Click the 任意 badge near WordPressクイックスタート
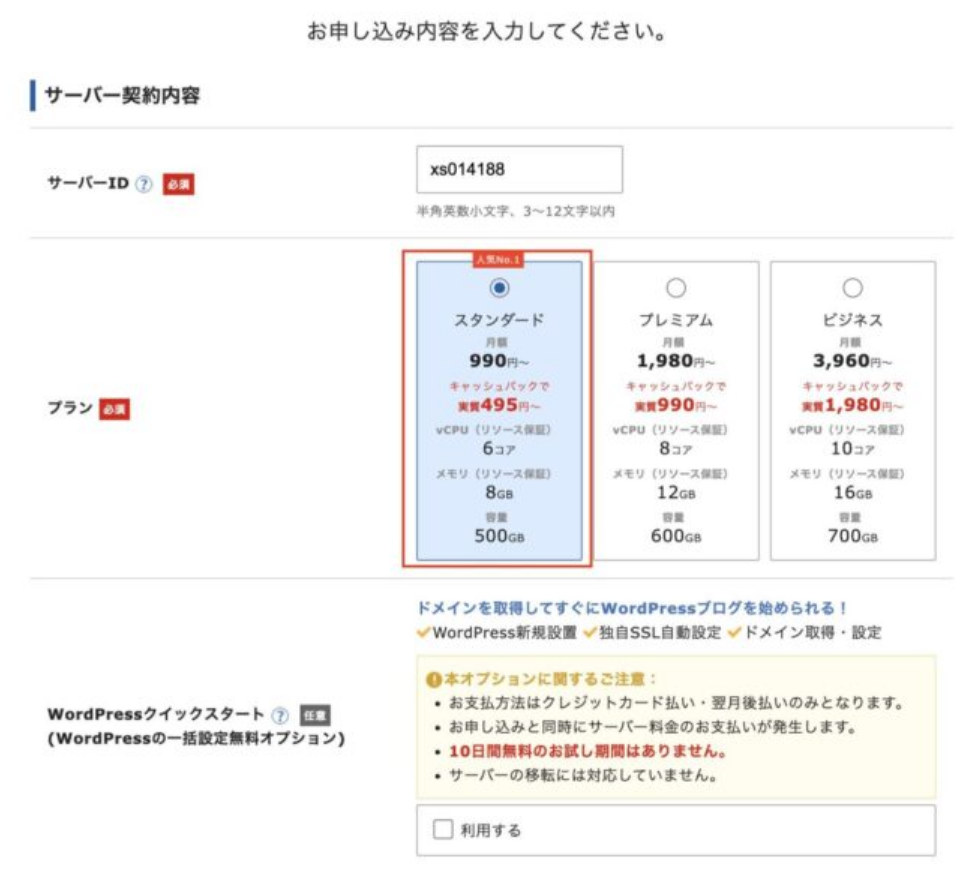The height and width of the screenshot is (870, 974). click(x=315, y=715)
